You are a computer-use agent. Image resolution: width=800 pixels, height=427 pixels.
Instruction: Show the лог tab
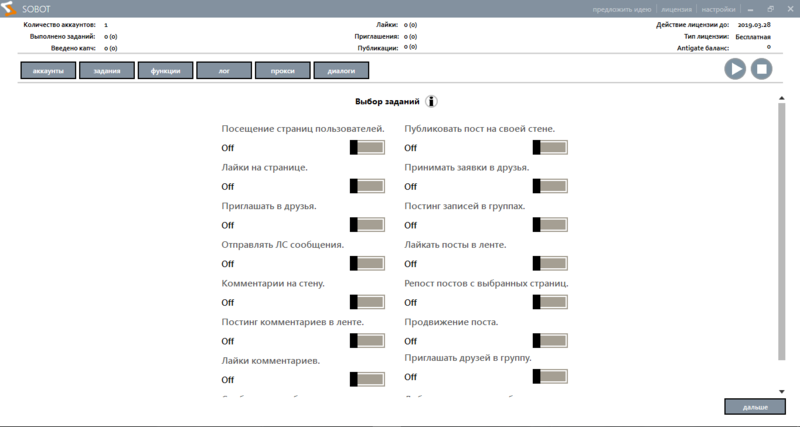coord(224,71)
